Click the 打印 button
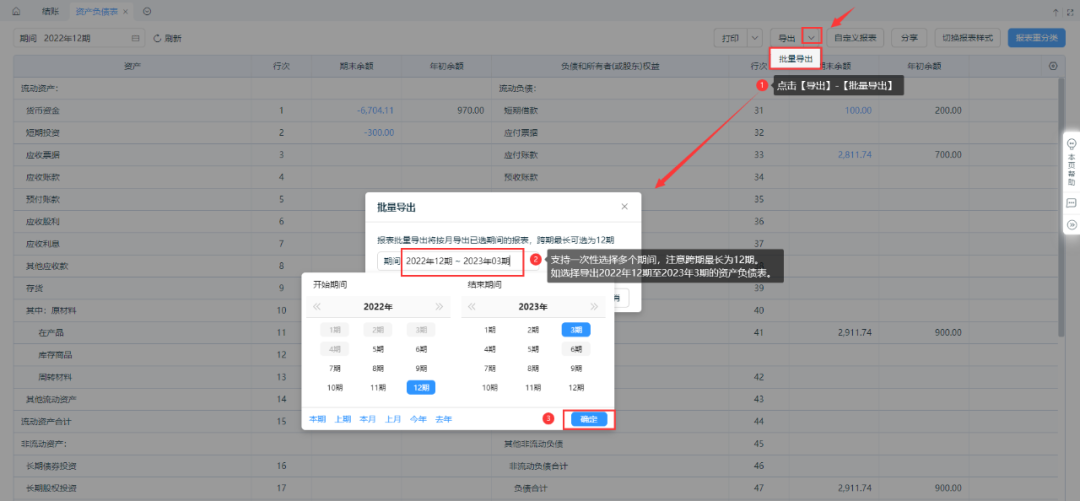The image size is (1080, 501). point(730,38)
